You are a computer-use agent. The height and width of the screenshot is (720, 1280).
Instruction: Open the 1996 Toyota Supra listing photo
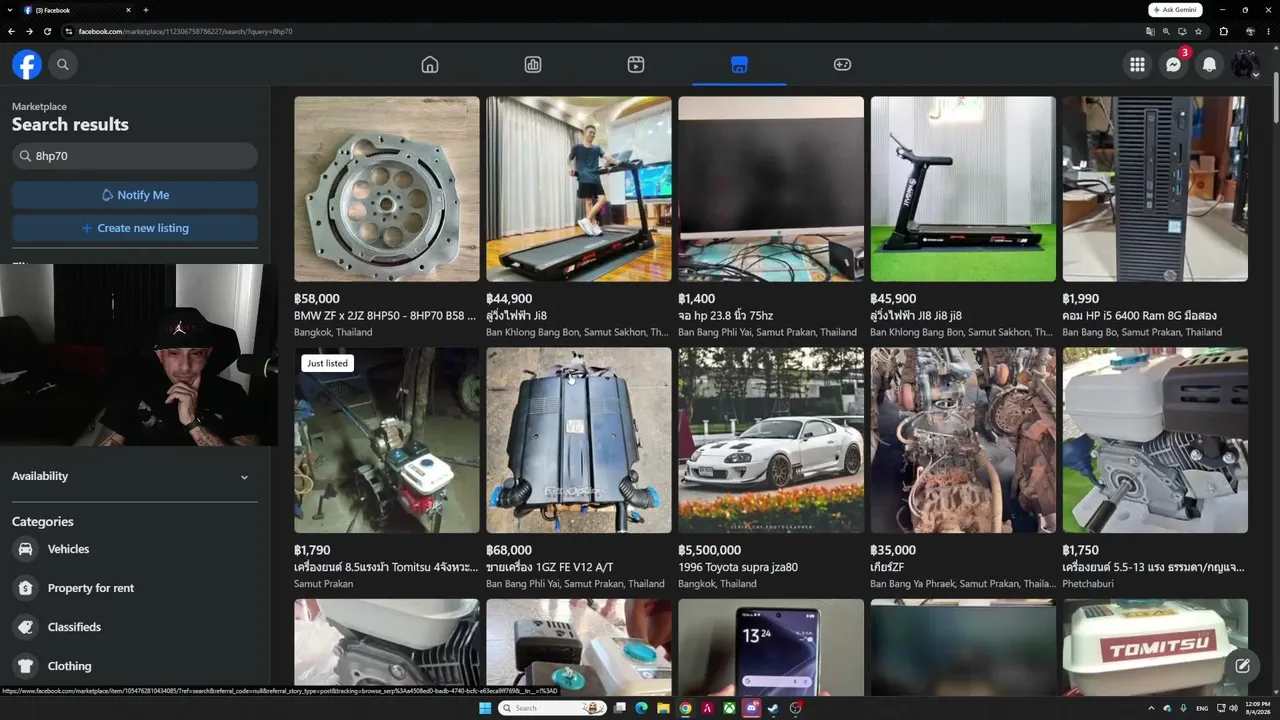pyautogui.click(x=771, y=440)
